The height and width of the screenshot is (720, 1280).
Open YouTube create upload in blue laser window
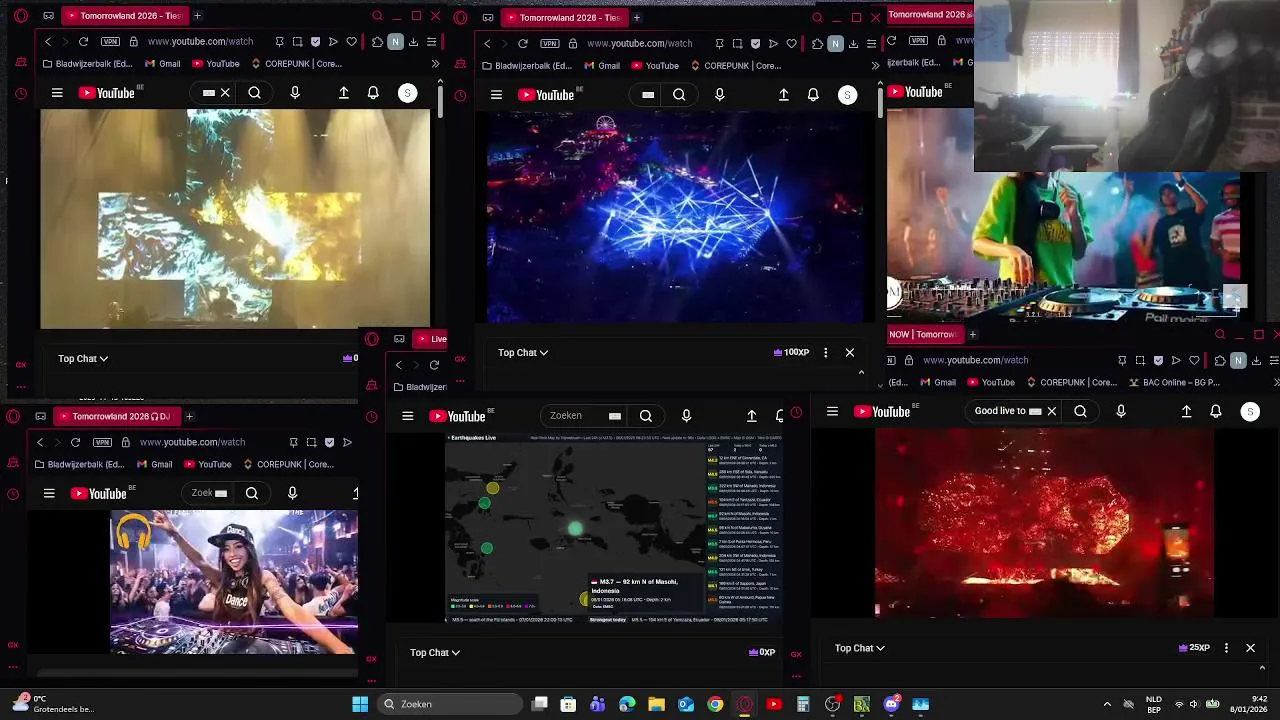point(784,95)
